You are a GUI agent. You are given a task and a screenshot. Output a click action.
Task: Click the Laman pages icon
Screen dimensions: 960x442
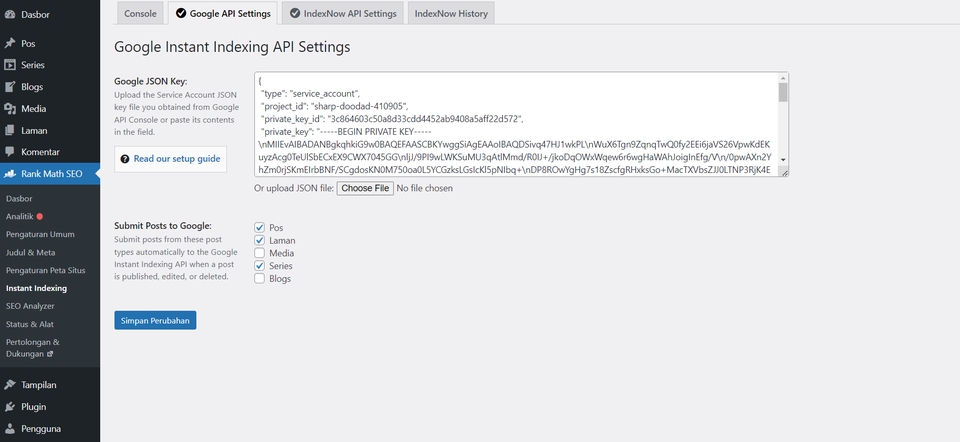point(9,130)
